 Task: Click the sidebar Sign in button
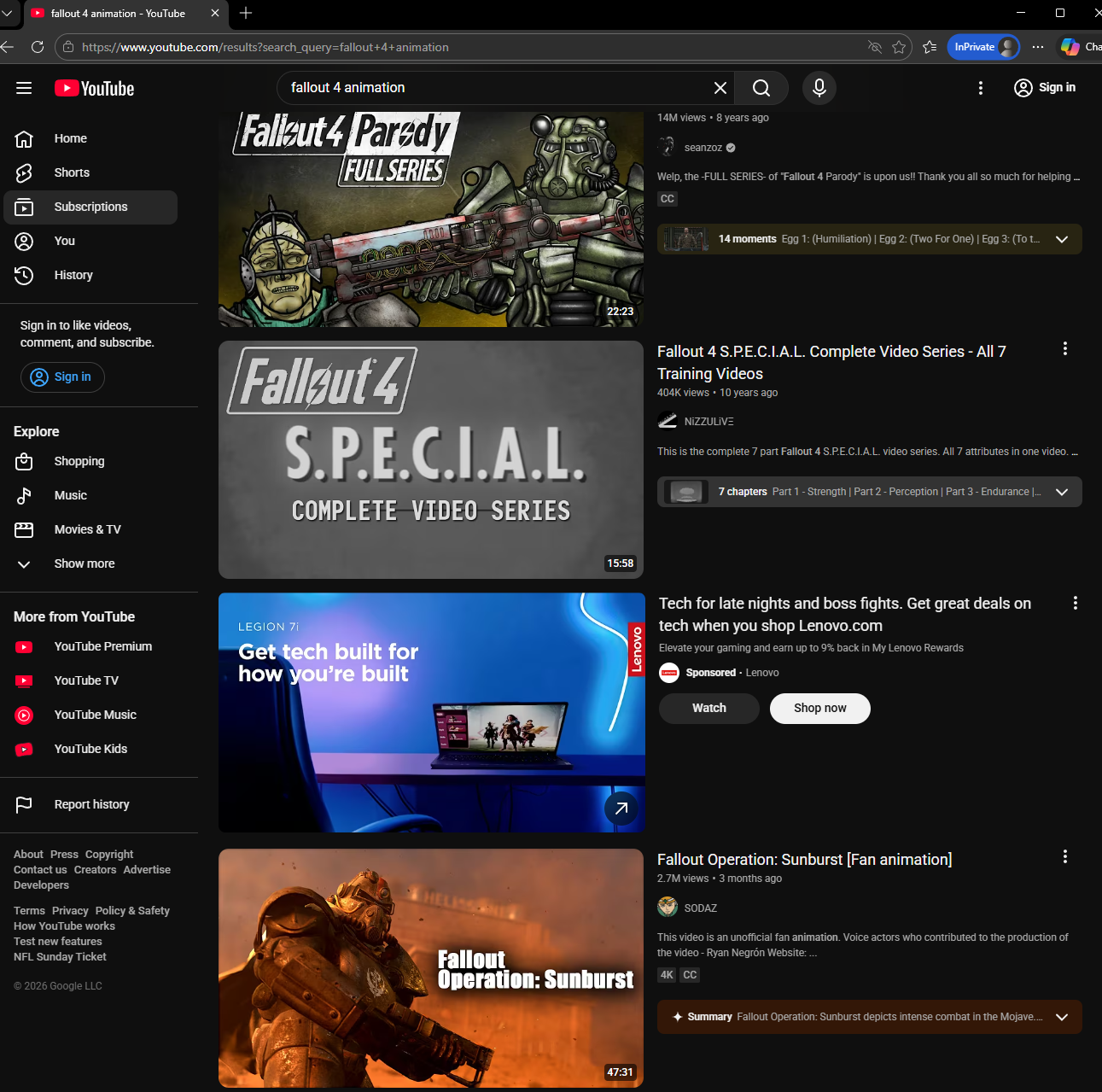[x=62, y=377]
